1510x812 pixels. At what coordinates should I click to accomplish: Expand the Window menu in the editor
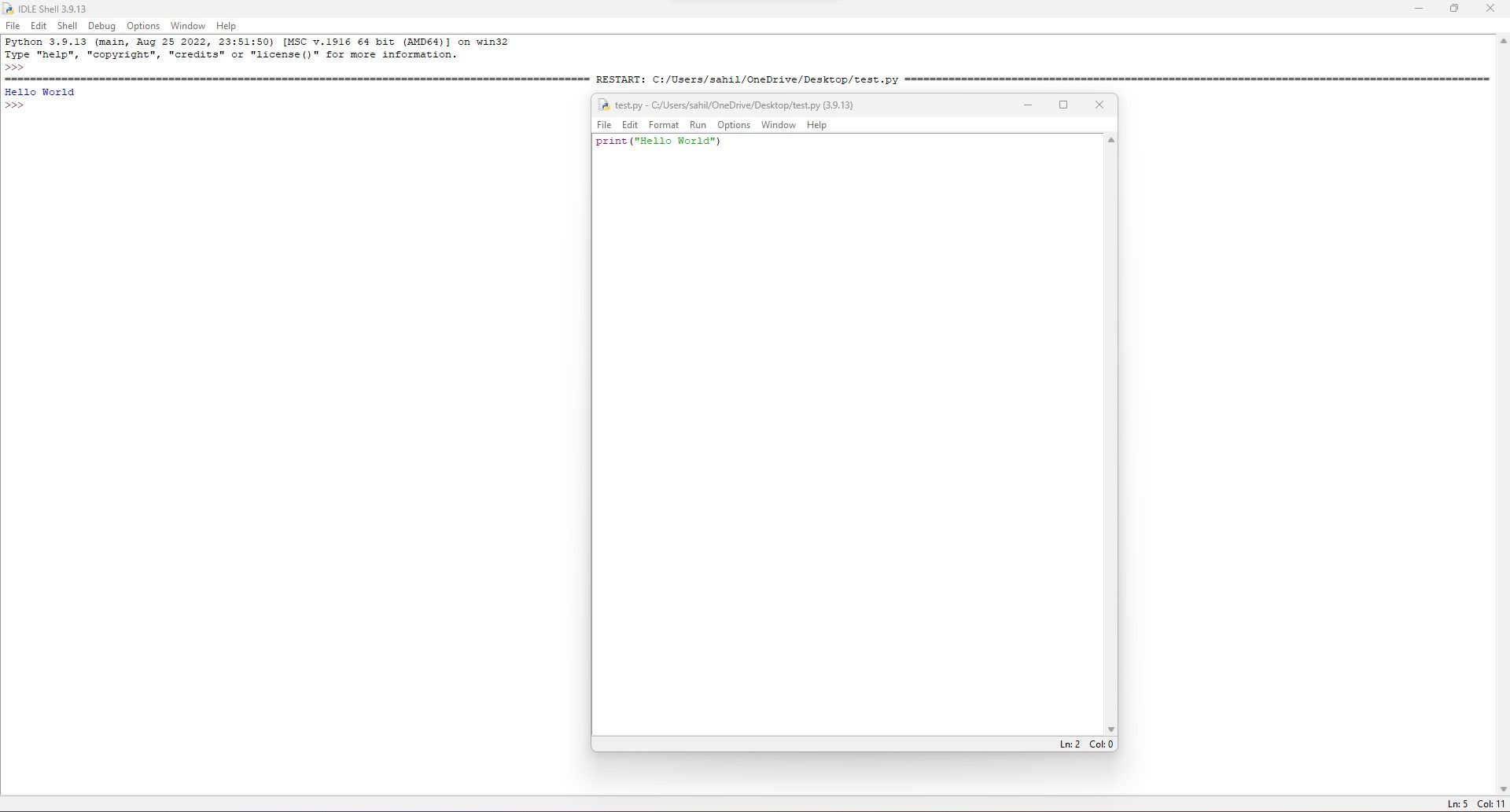778,125
